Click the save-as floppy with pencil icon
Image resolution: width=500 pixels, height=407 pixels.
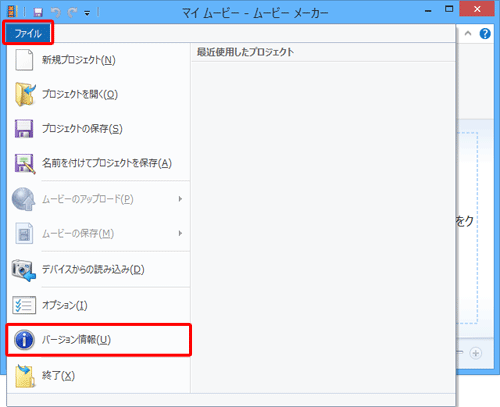[x=25, y=164]
